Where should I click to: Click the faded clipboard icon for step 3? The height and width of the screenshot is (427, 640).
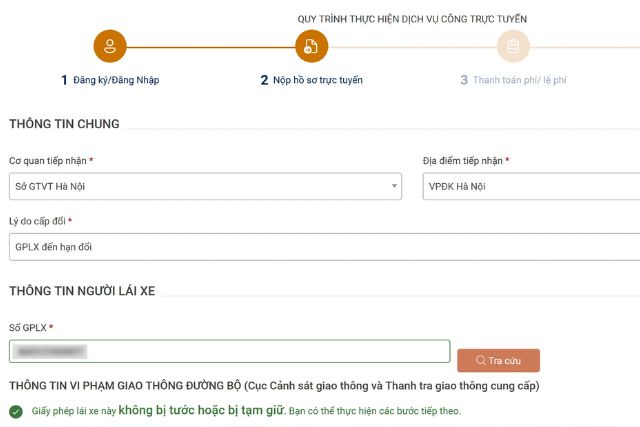click(x=513, y=46)
